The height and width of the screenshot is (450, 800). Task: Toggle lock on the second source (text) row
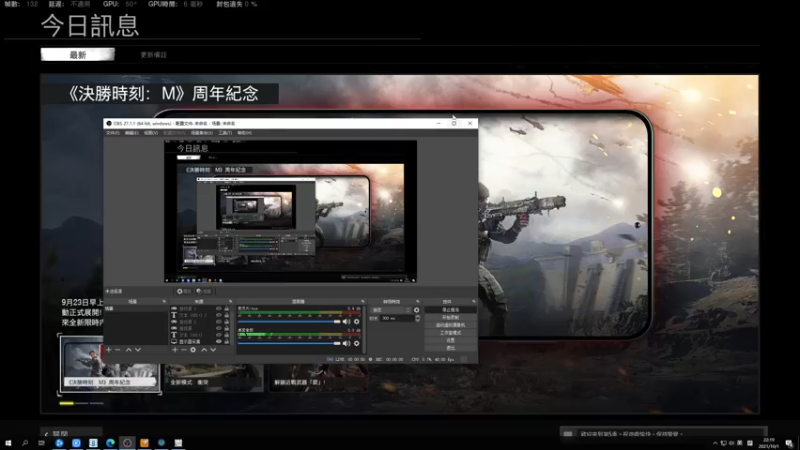tap(227, 315)
